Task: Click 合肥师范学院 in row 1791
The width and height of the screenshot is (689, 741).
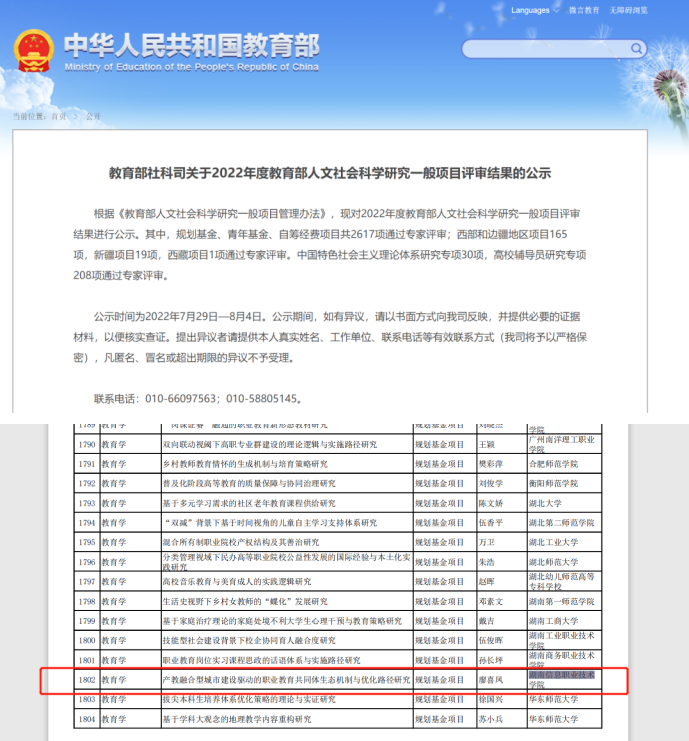Action: 554,464
